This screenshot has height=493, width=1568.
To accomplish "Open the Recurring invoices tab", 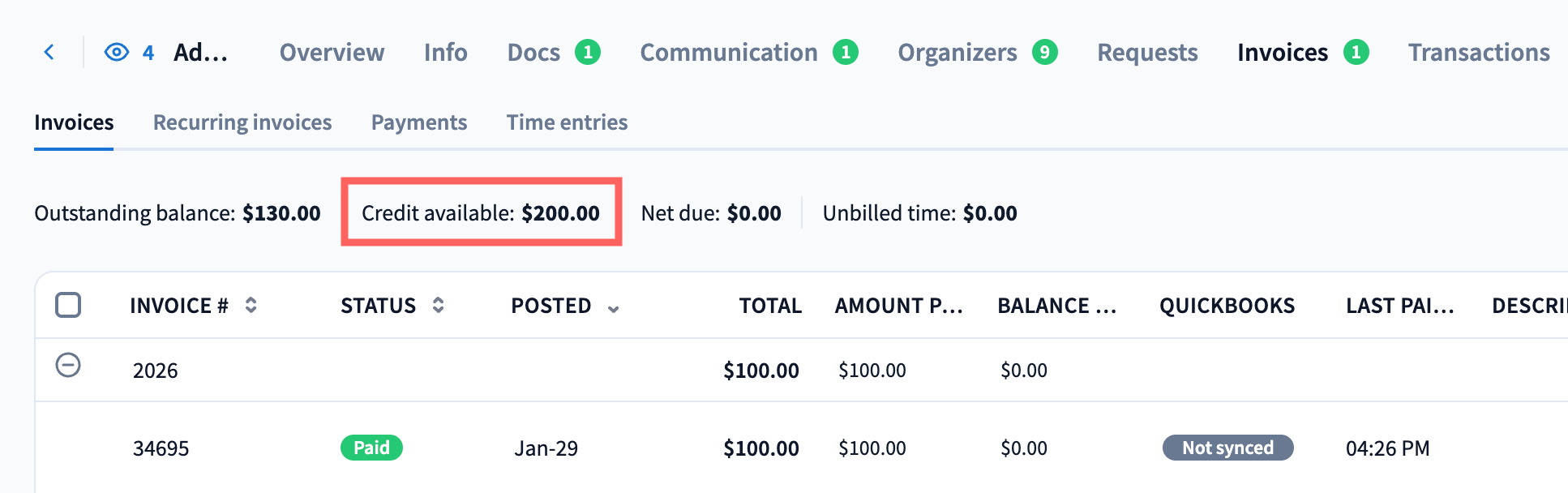I will 242,122.
